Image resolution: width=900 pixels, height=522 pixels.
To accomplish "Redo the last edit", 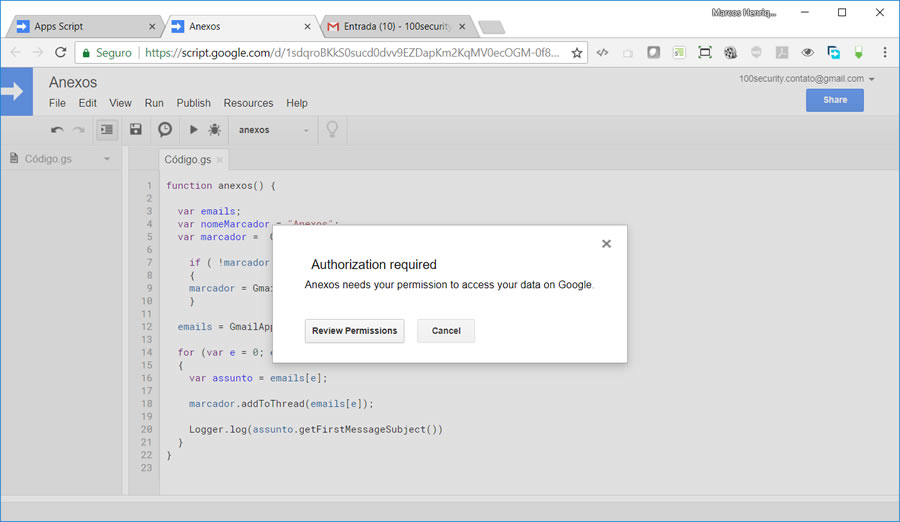I will pos(79,130).
